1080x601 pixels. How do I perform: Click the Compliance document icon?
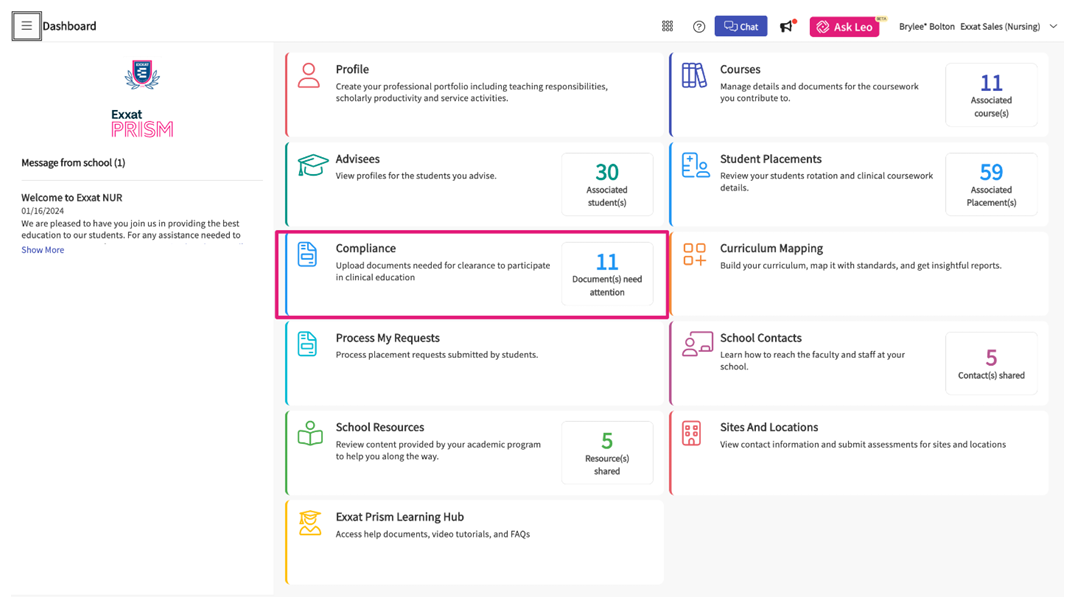[307, 255]
